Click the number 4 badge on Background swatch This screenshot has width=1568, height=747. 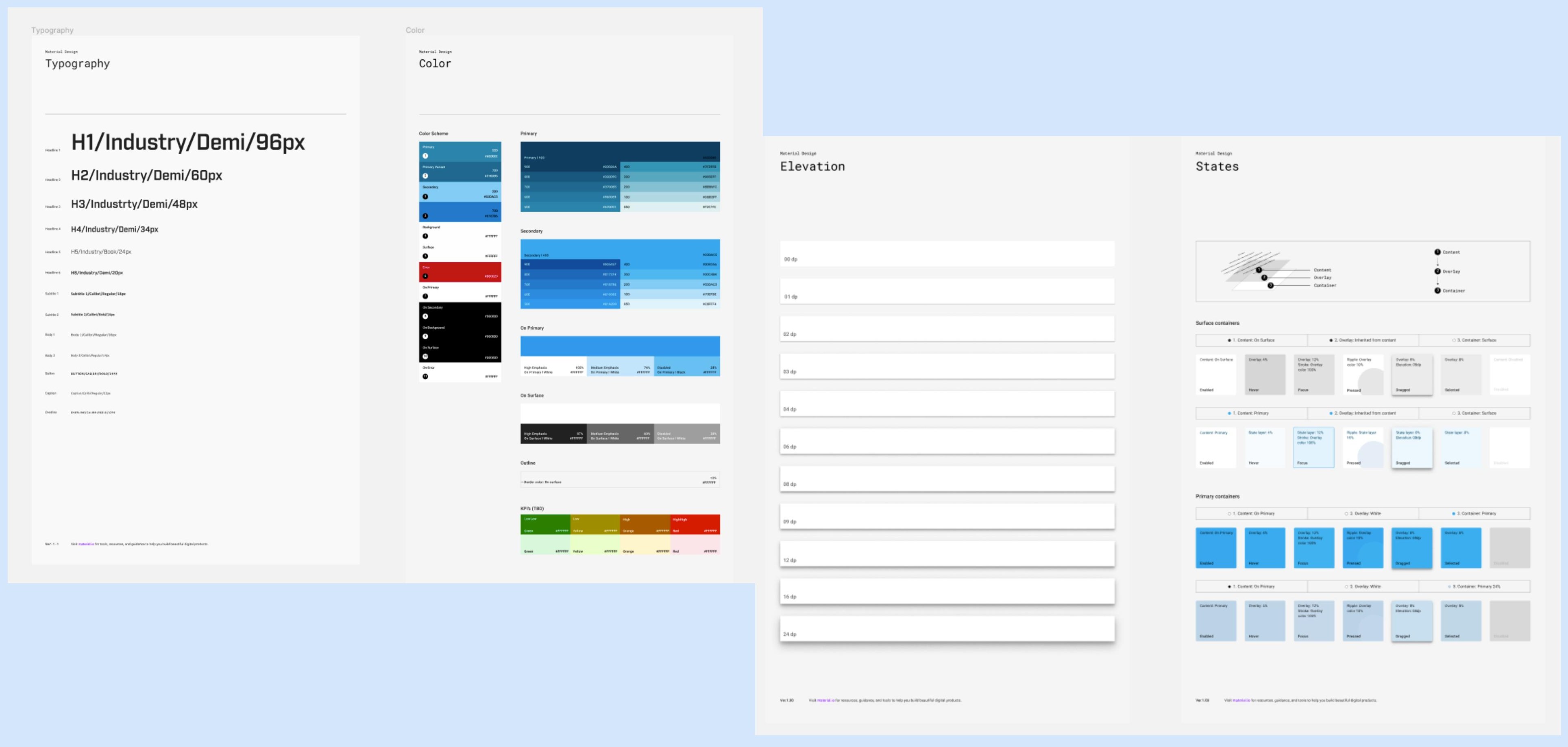point(425,236)
